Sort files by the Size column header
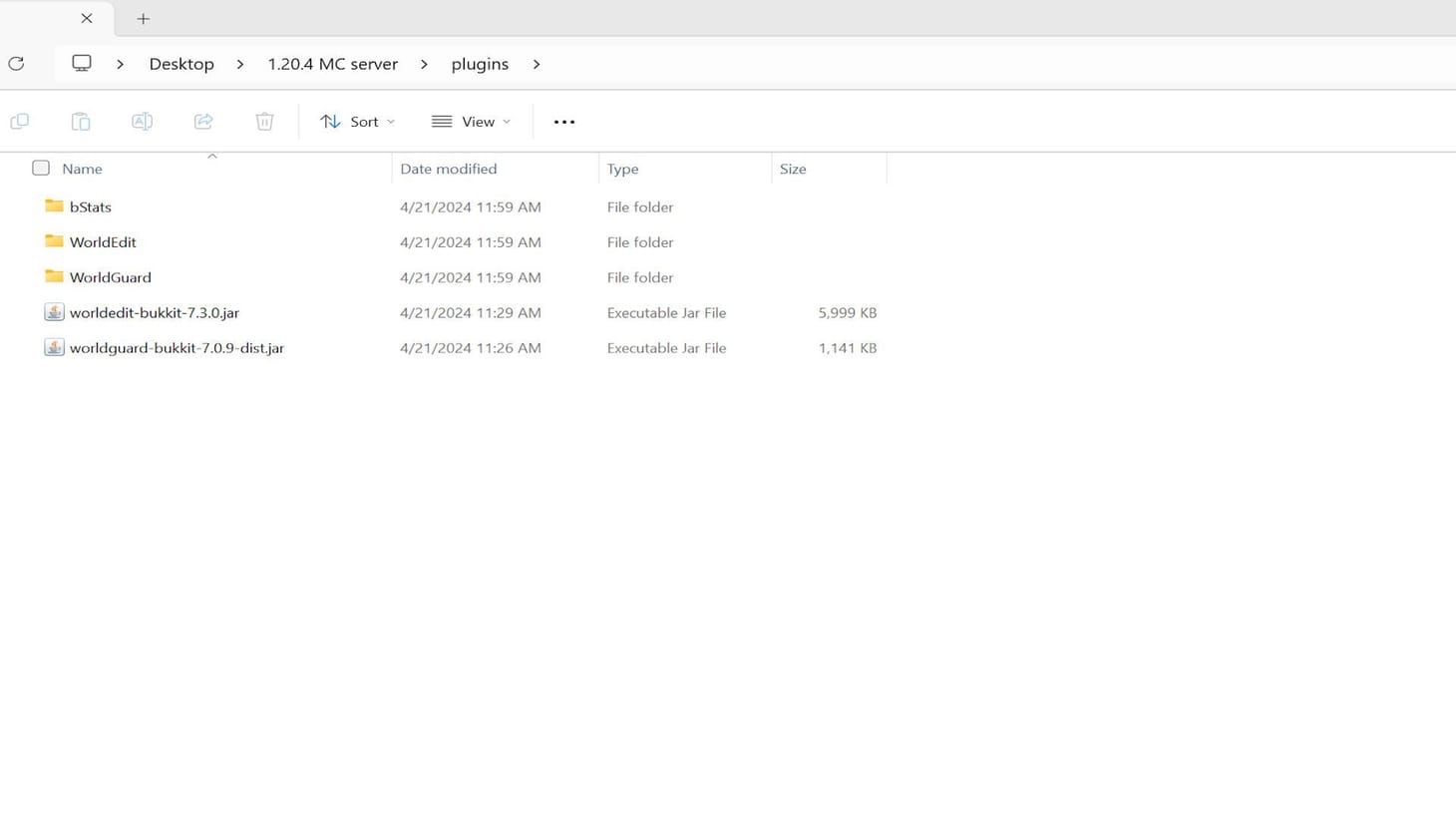The height and width of the screenshot is (819, 1456). tap(793, 168)
